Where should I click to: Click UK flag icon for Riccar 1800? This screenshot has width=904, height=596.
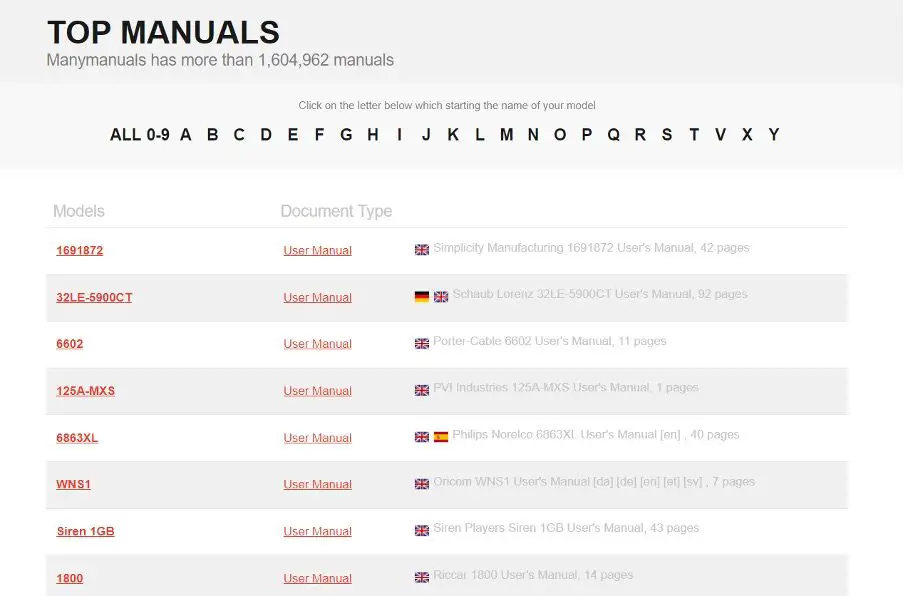click(422, 577)
